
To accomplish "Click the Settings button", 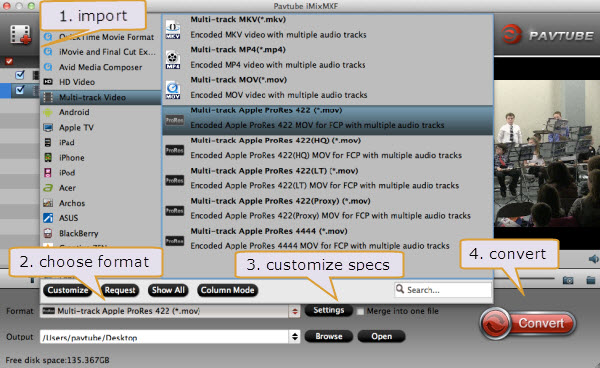I will (329, 310).
